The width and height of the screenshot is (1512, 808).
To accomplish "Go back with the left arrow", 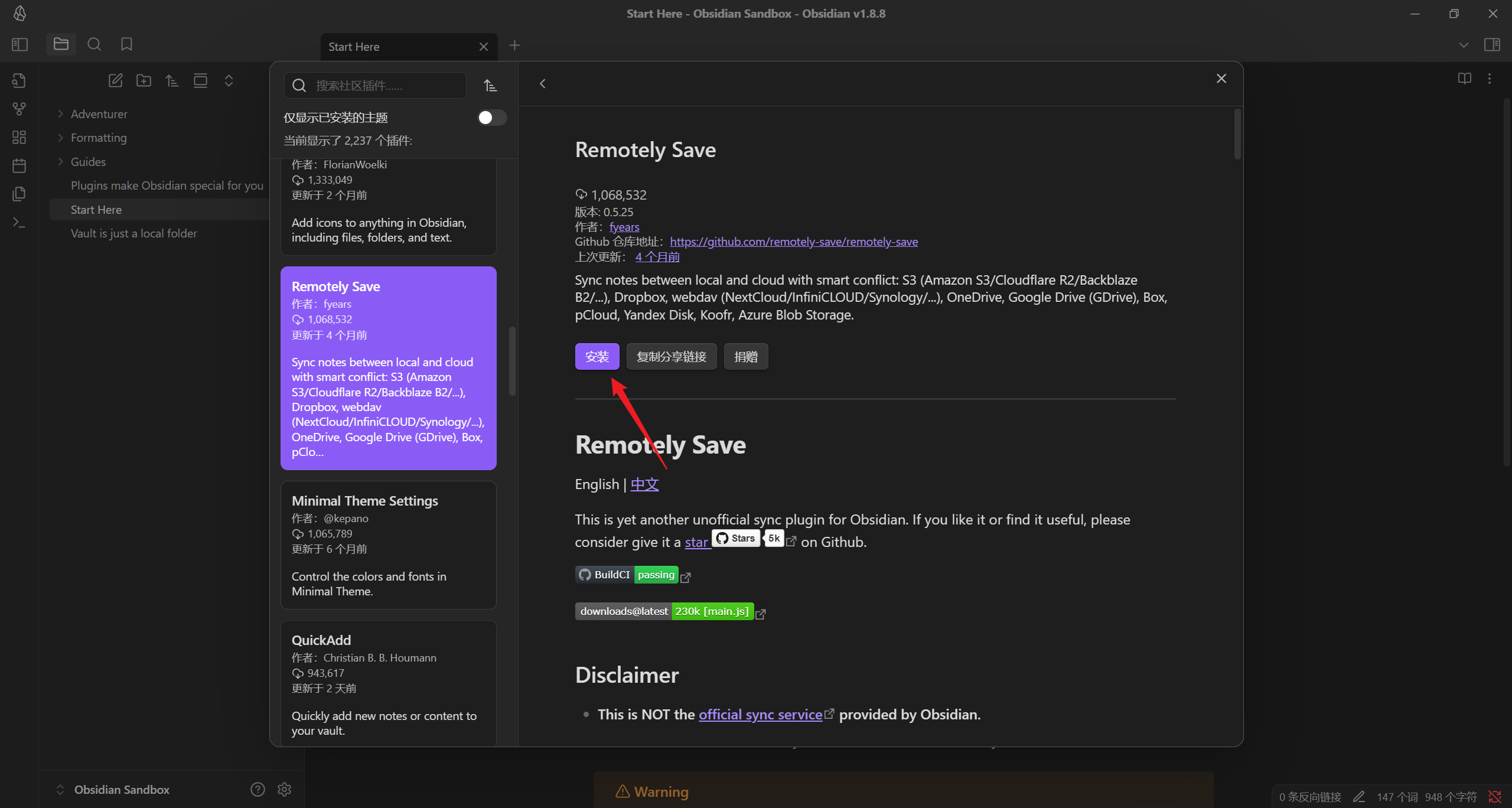I will point(542,84).
